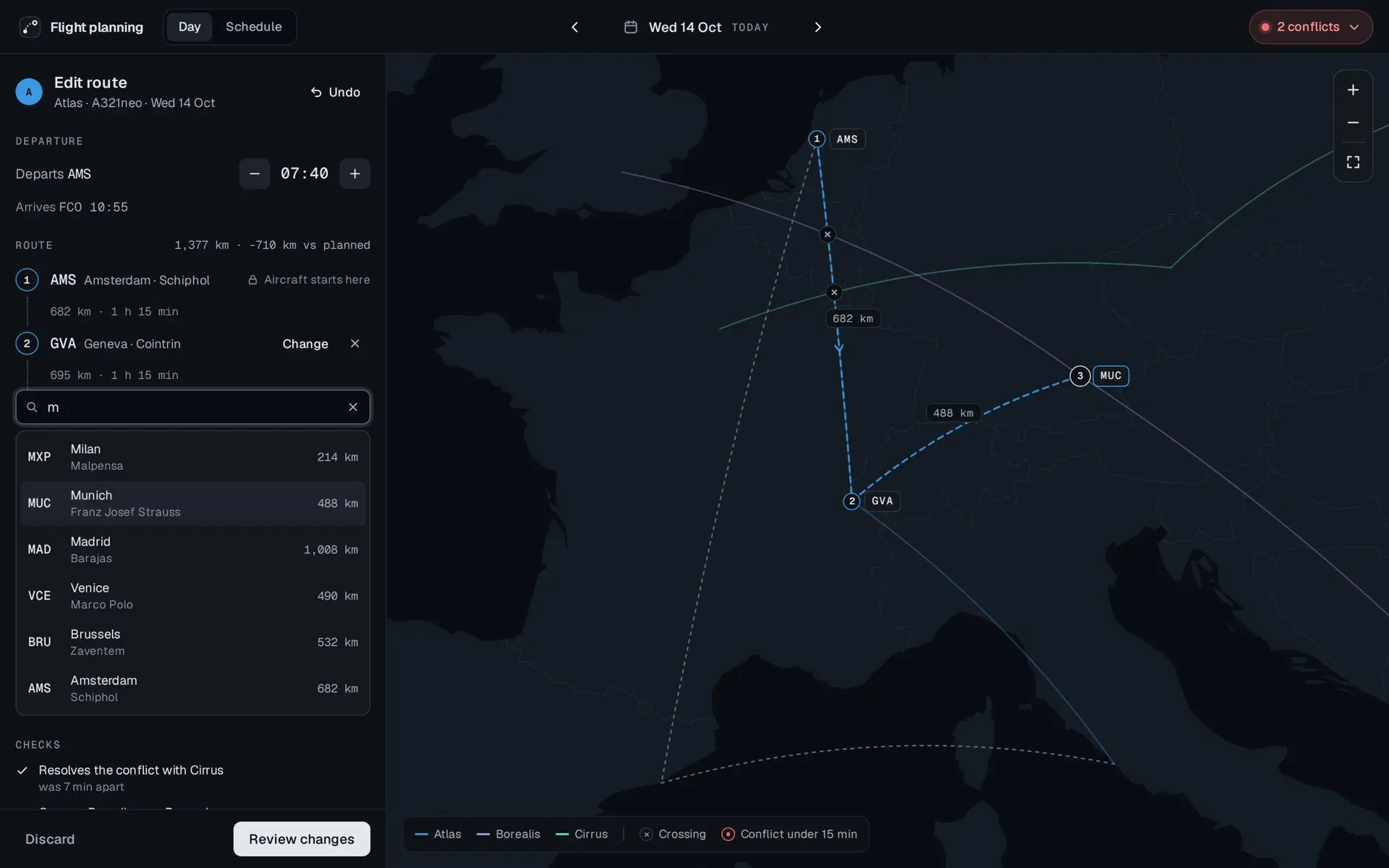Choose AMS Amsterdam Schiphol from results
This screenshot has width=1389, height=868.
pyautogui.click(x=193, y=689)
